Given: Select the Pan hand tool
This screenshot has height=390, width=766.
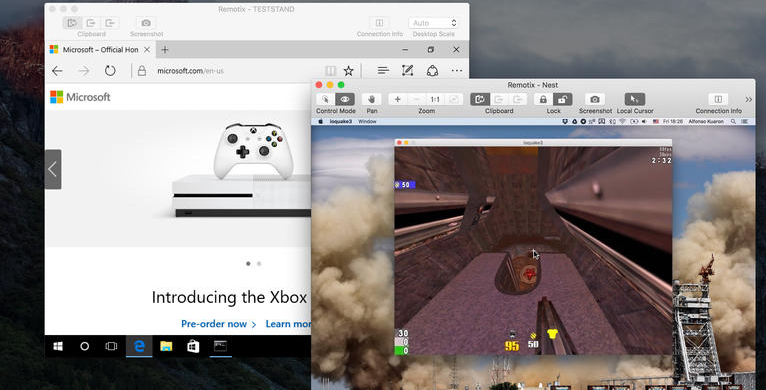Looking at the screenshot, I should 372,100.
